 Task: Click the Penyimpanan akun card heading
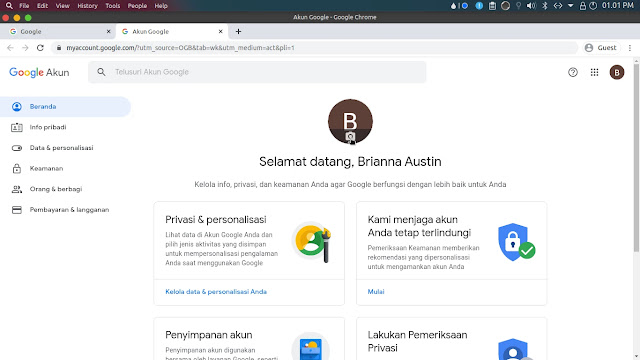tap(209, 335)
